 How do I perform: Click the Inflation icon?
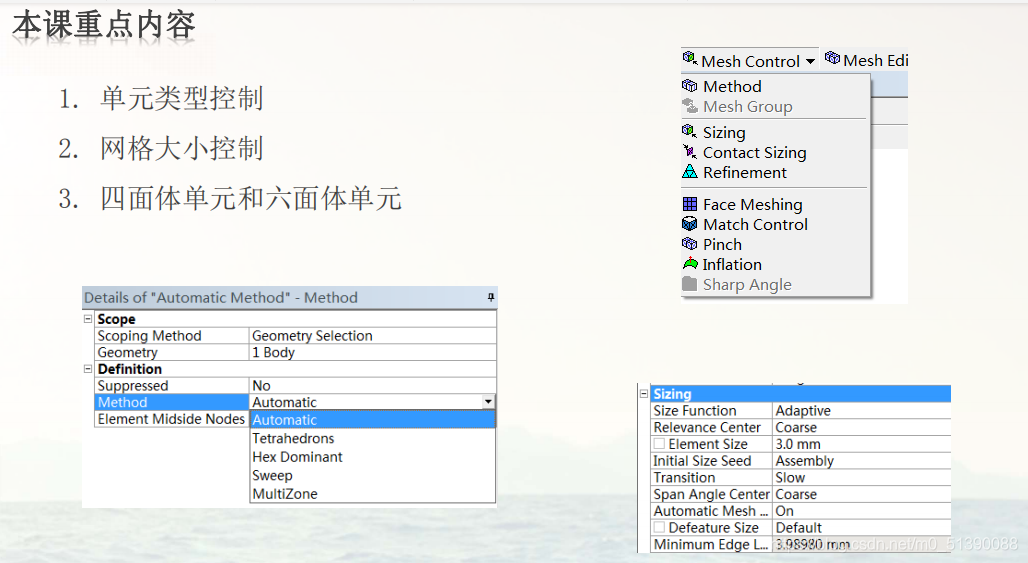(x=690, y=264)
